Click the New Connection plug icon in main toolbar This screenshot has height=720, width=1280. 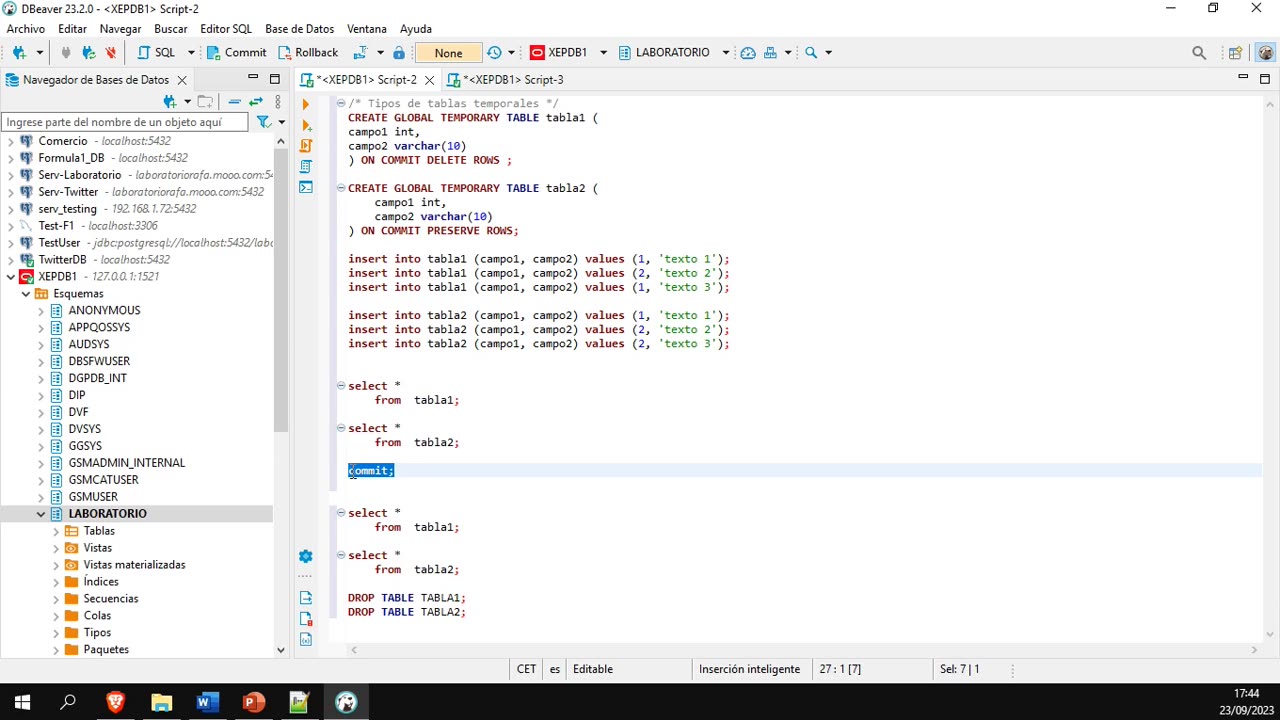19,52
